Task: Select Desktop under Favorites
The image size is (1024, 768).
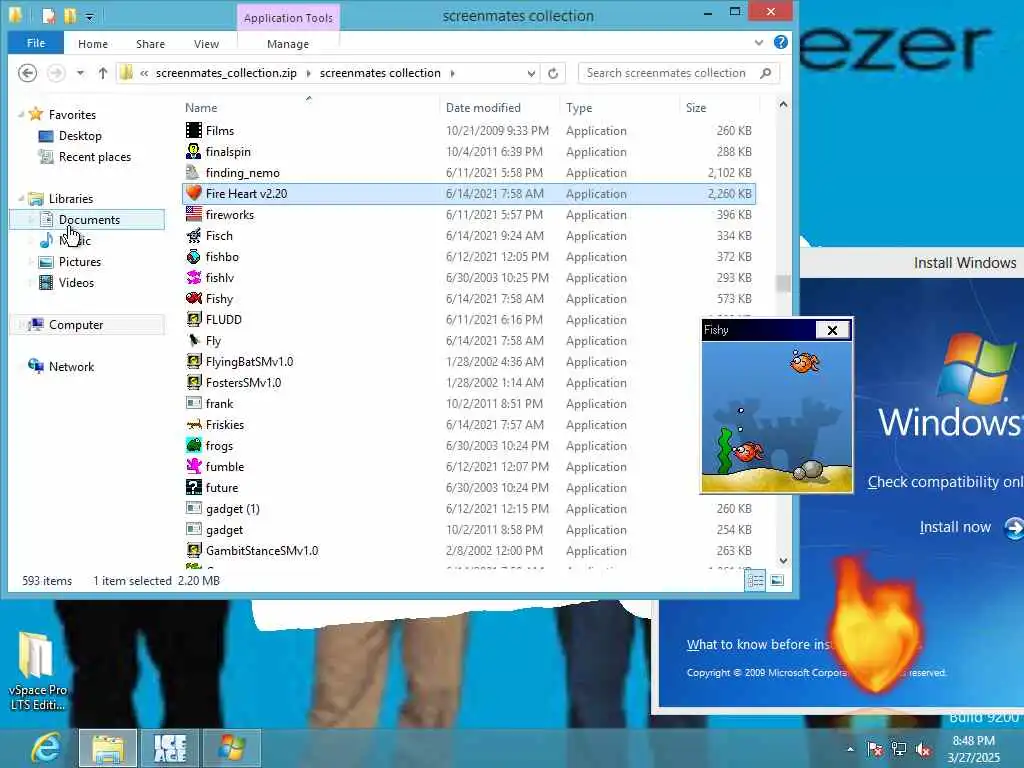Action: (80, 136)
